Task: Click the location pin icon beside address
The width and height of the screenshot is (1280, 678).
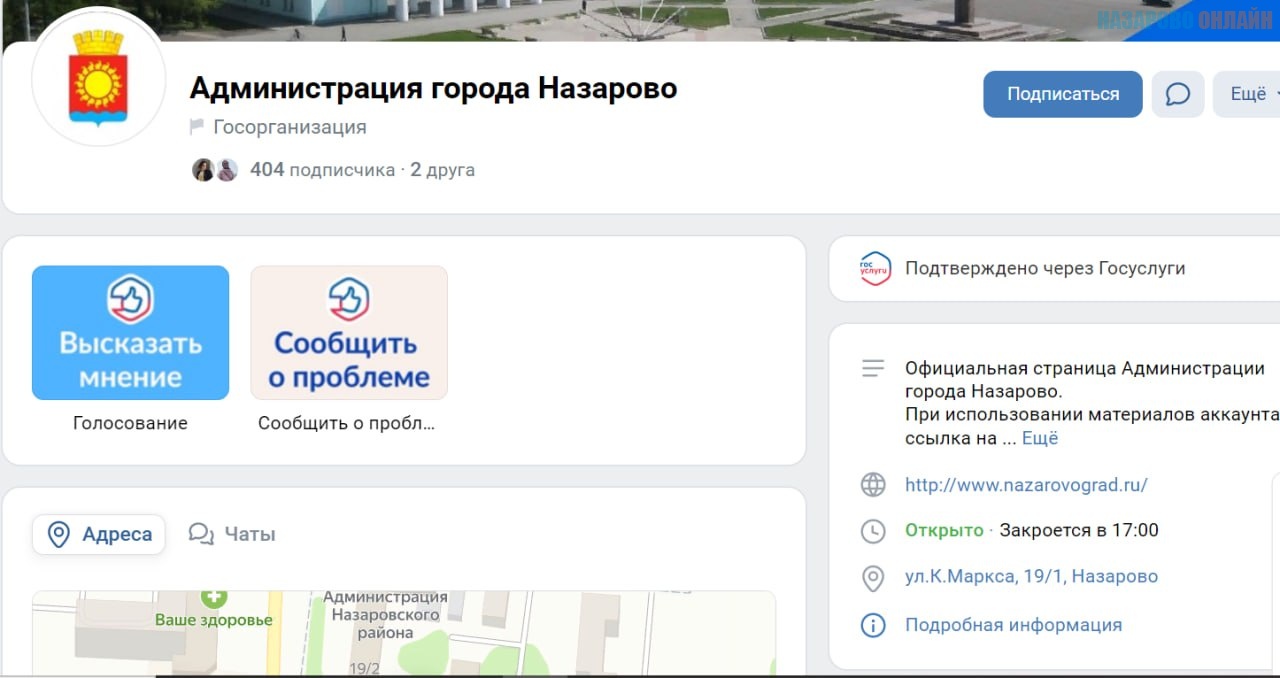Action: point(873,578)
